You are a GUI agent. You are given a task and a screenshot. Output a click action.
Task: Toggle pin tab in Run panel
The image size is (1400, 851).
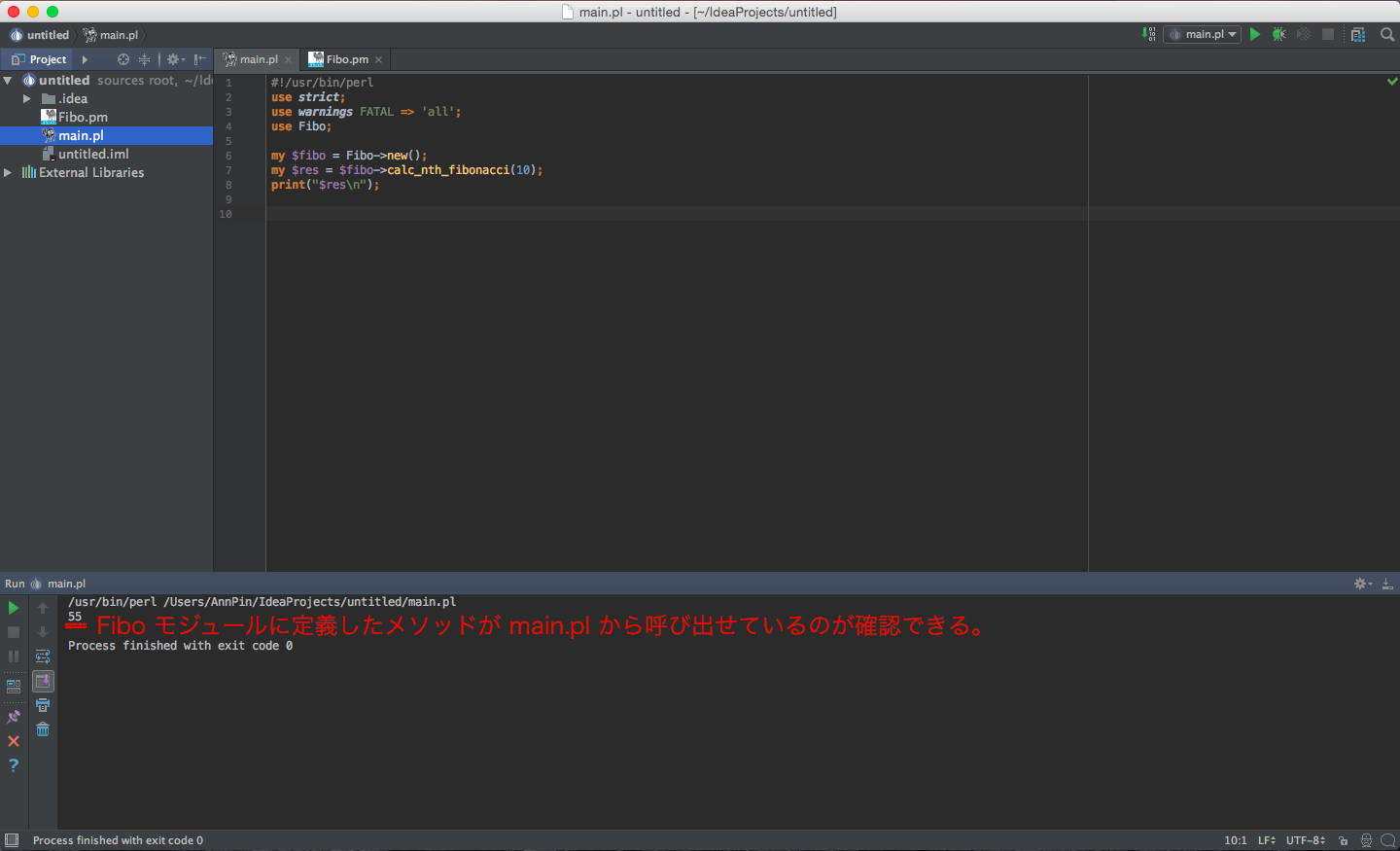[14, 717]
